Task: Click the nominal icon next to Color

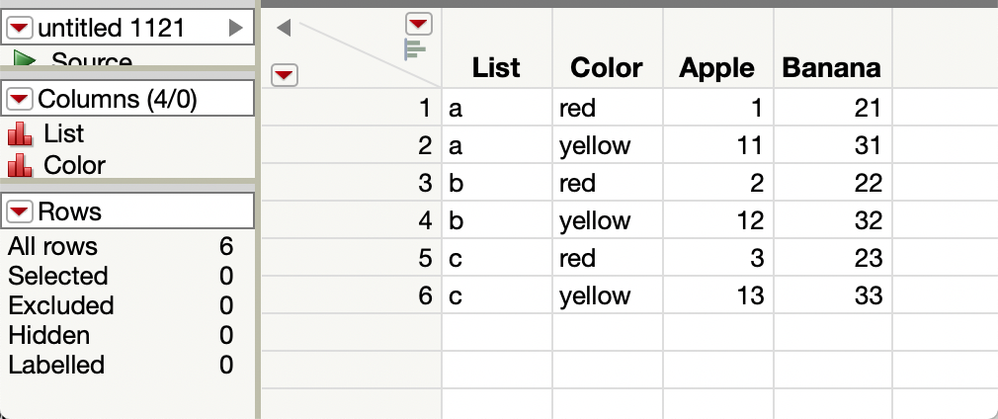Action: pyautogui.click(x=20, y=166)
